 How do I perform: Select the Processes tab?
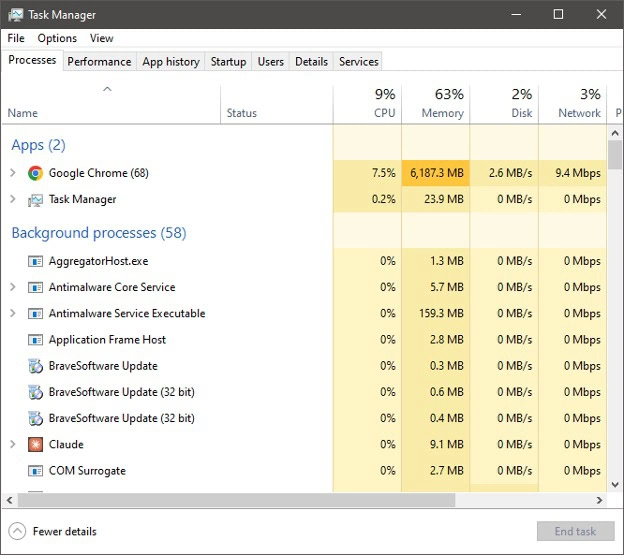tap(32, 60)
